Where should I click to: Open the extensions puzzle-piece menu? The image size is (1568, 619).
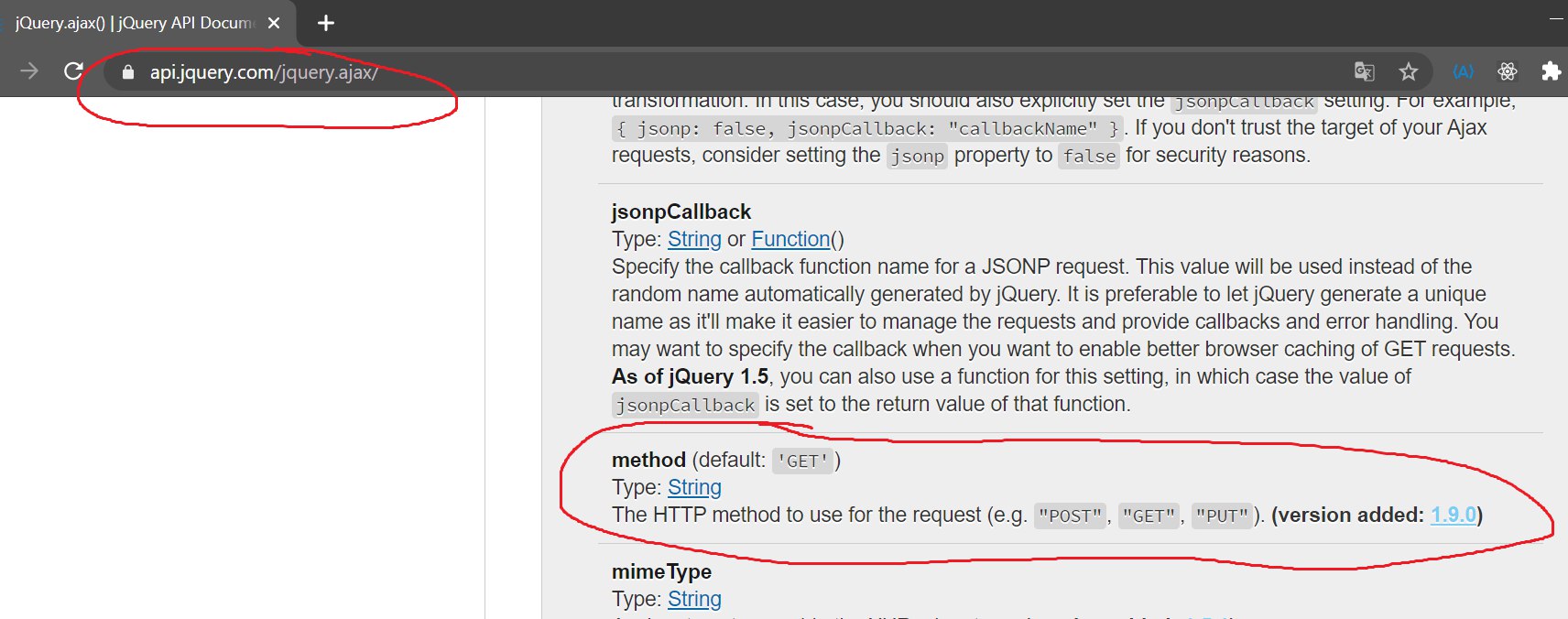tap(1551, 71)
